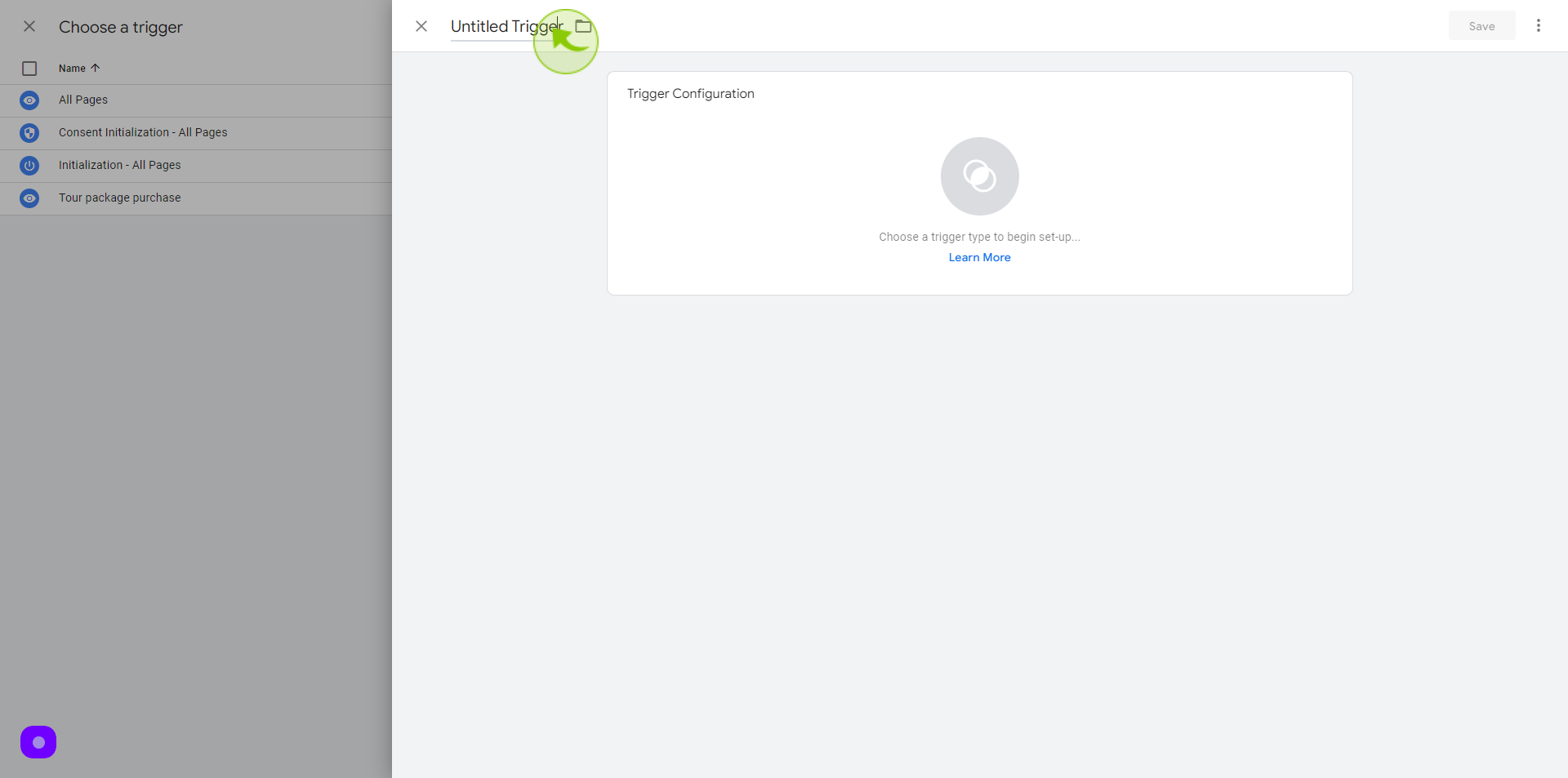Click the Consent Initialization shield icon
The image size is (1568, 778).
coord(29,133)
